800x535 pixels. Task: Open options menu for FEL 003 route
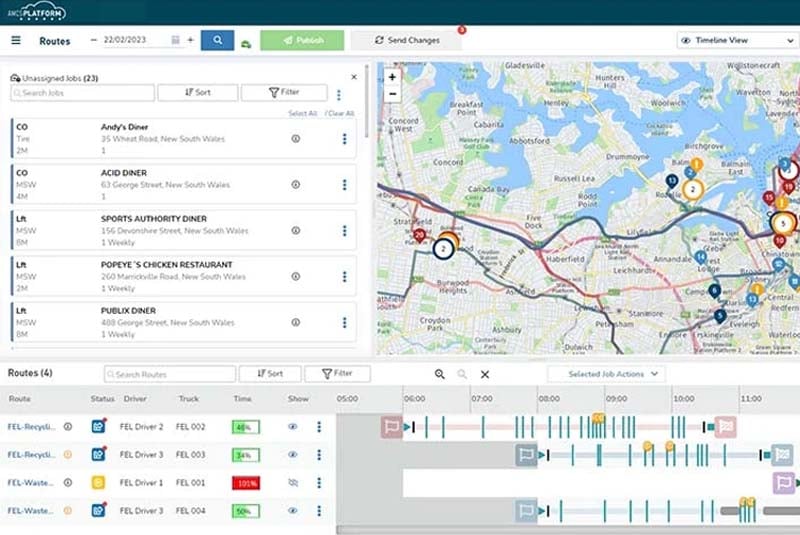click(x=319, y=455)
